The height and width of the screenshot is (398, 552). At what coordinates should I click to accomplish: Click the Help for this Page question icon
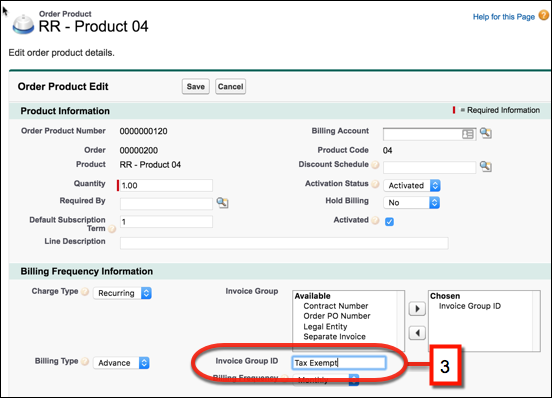point(544,15)
